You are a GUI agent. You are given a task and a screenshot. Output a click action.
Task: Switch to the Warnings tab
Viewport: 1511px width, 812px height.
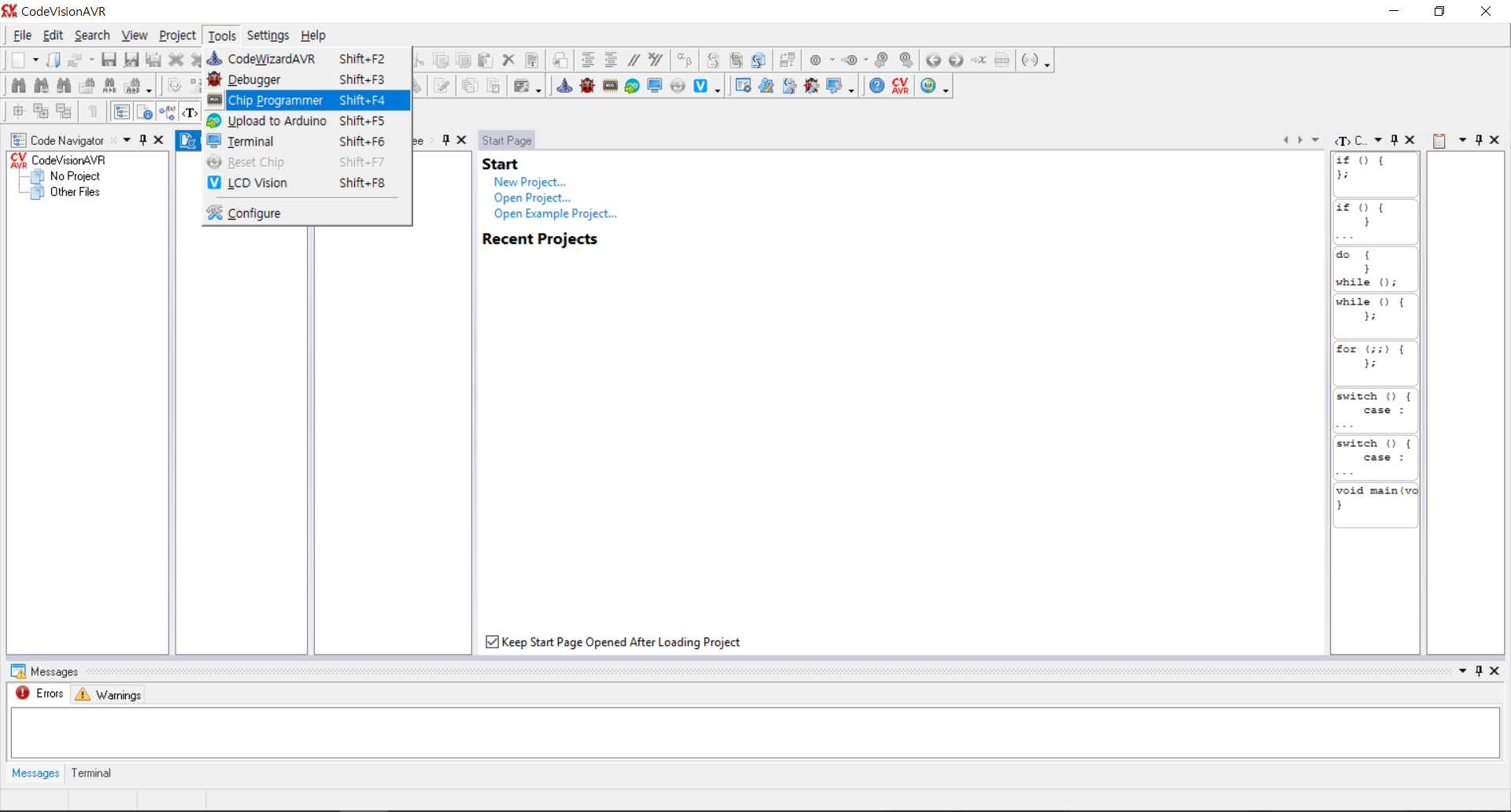coord(108,695)
